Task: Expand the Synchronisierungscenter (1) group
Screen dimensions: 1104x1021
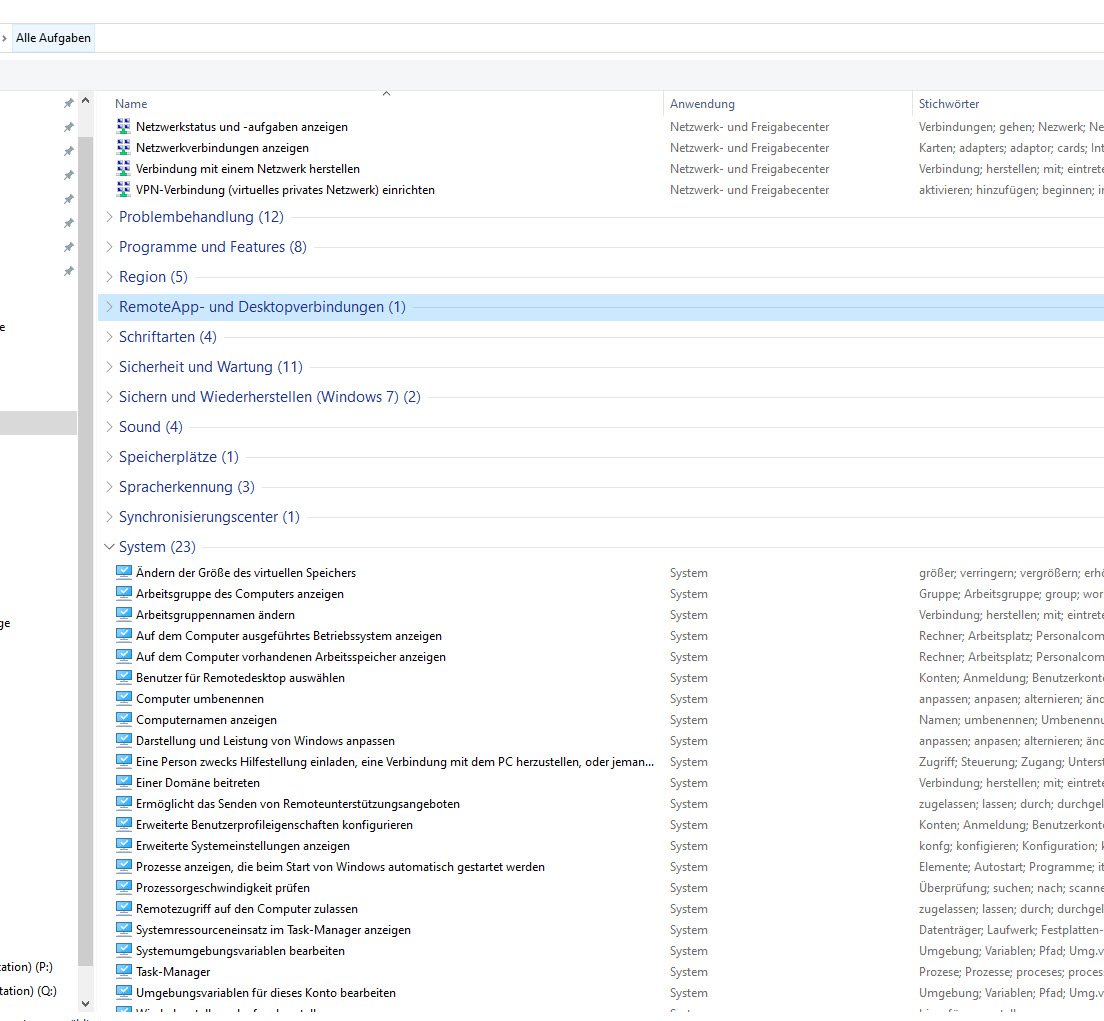Action: point(109,517)
